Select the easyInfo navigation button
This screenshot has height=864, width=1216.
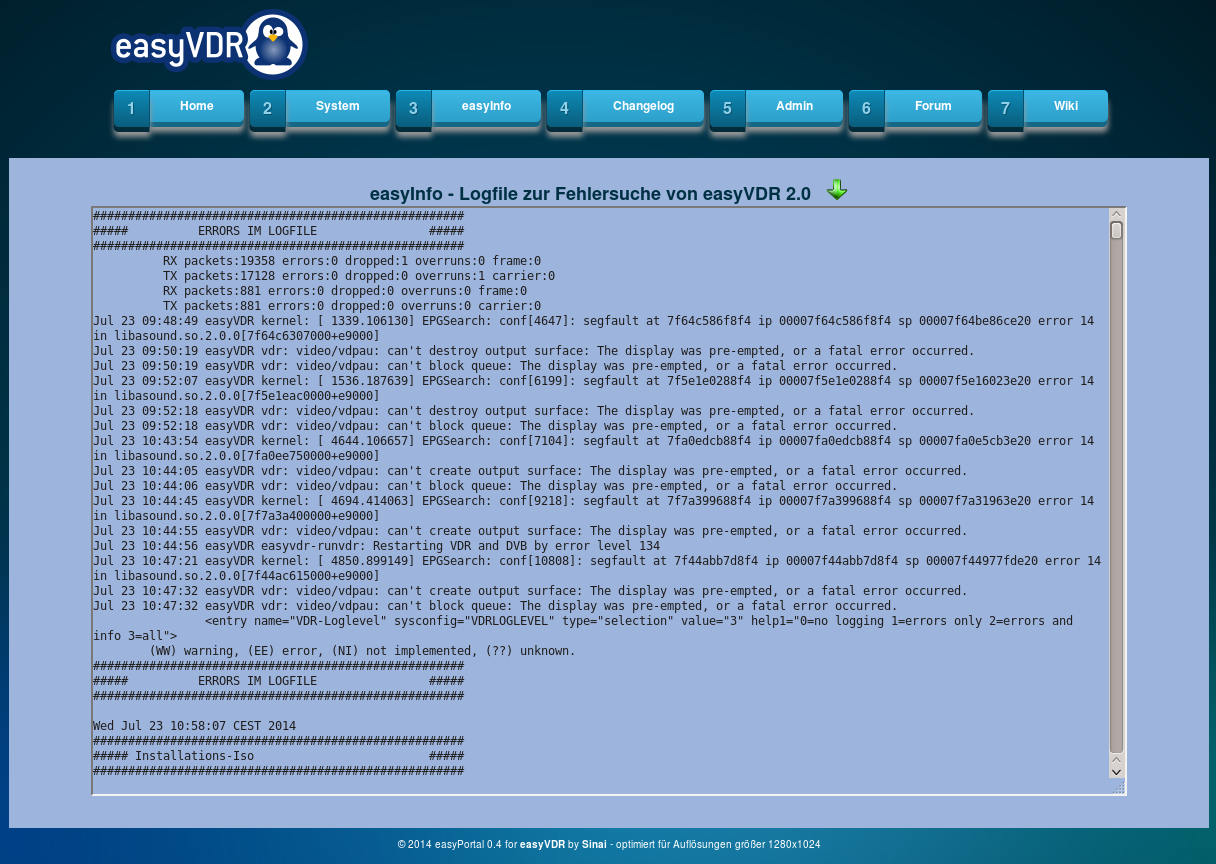click(486, 106)
